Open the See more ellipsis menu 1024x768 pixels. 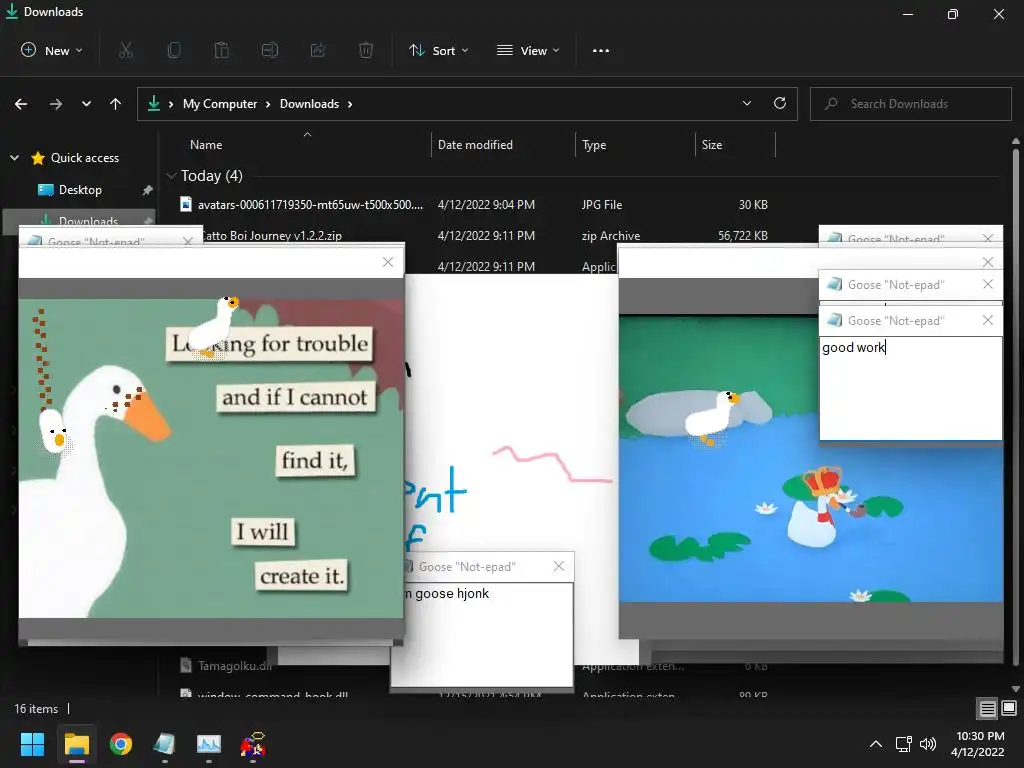(600, 50)
